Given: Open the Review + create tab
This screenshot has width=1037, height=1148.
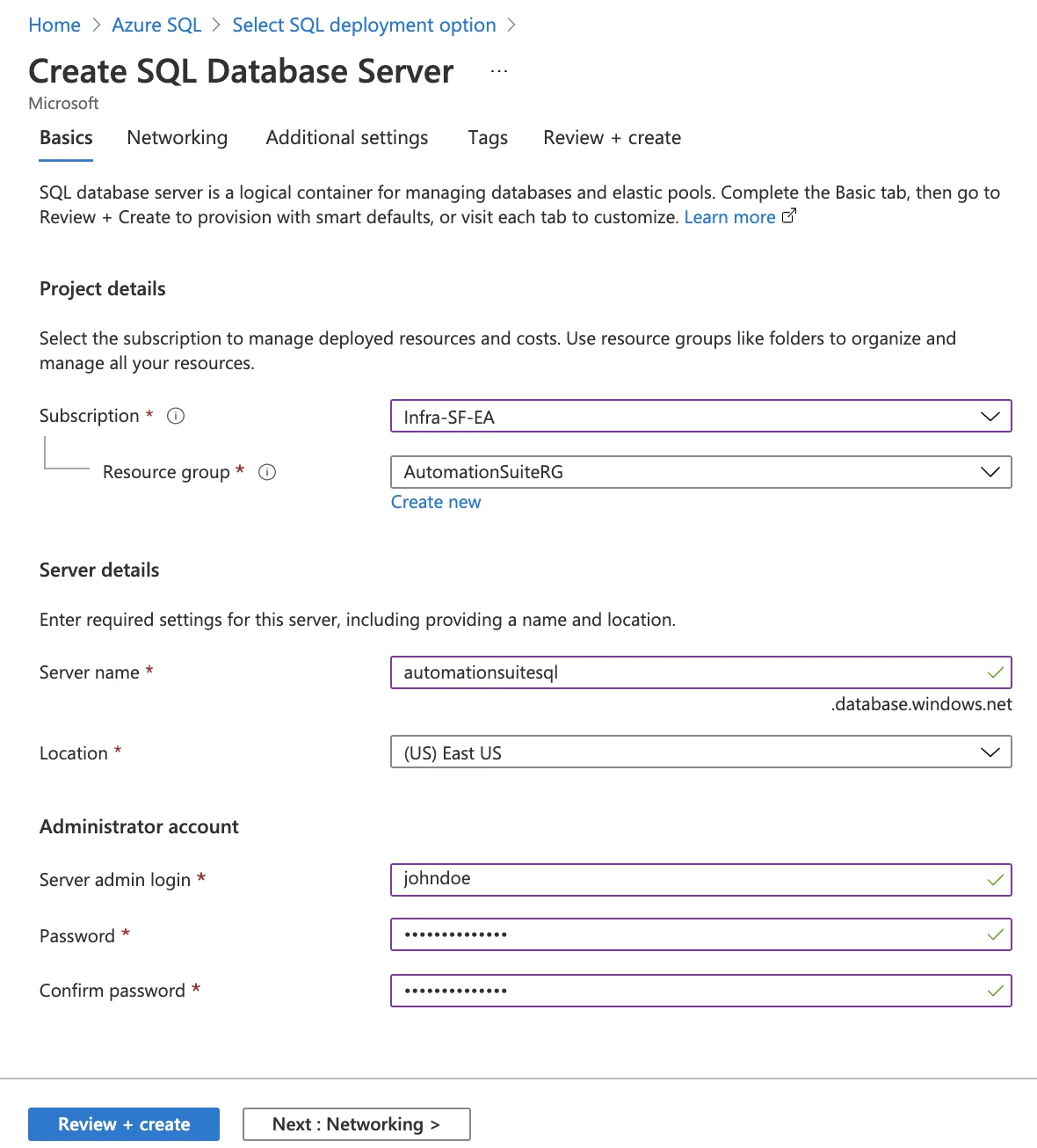Looking at the screenshot, I should tap(613, 138).
